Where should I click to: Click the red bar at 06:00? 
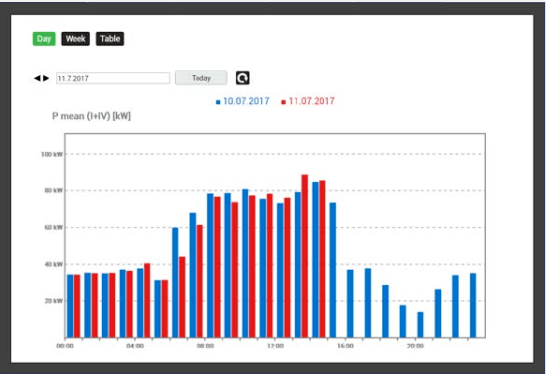[x=182, y=297]
